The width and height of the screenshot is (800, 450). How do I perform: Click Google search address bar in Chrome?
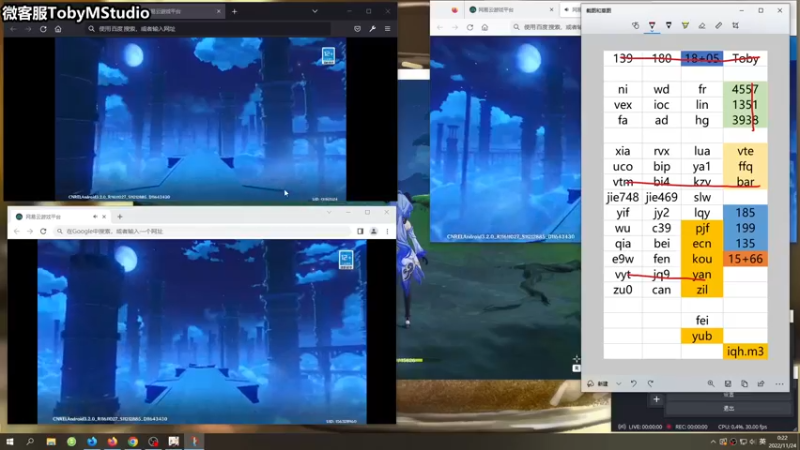pyautogui.click(x=204, y=232)
